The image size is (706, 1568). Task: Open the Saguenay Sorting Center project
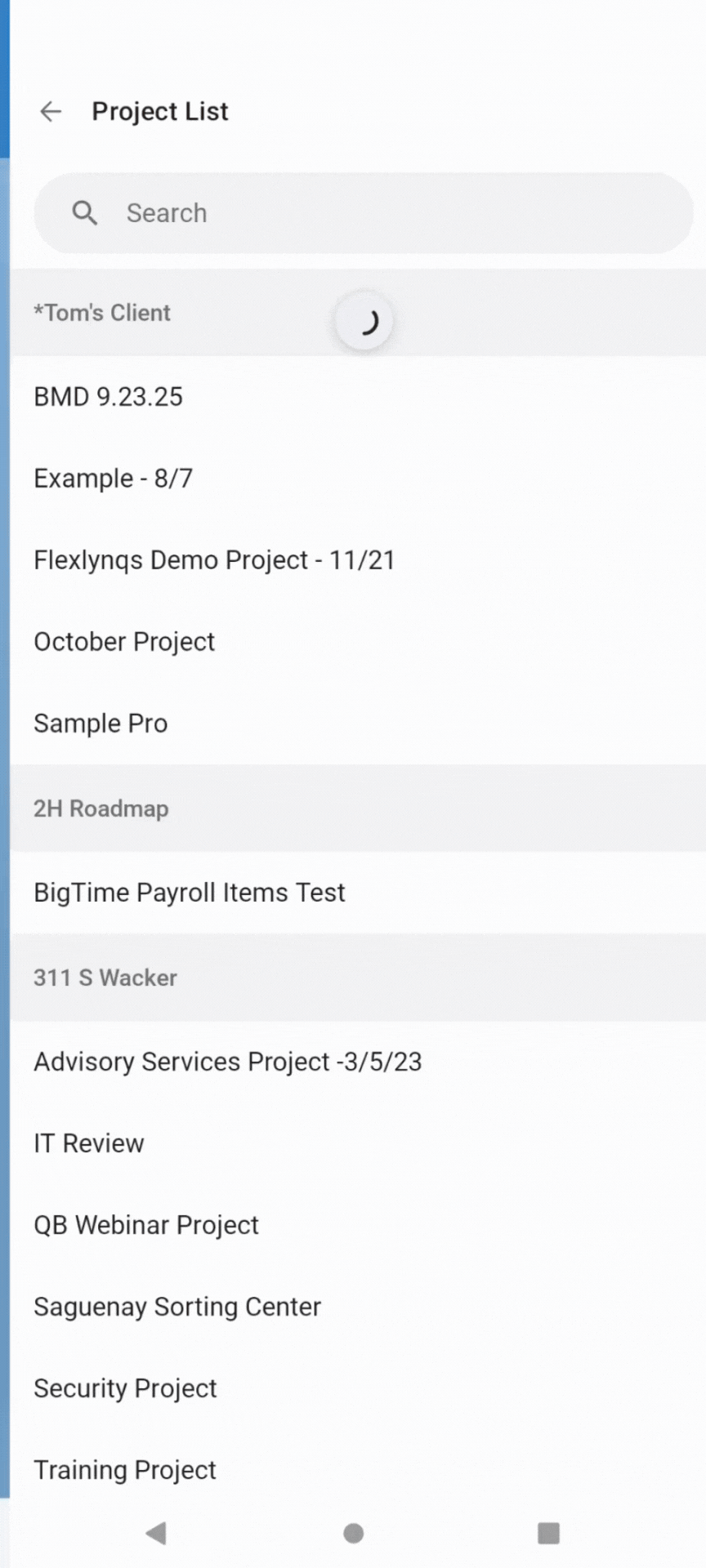[177, 1307]
